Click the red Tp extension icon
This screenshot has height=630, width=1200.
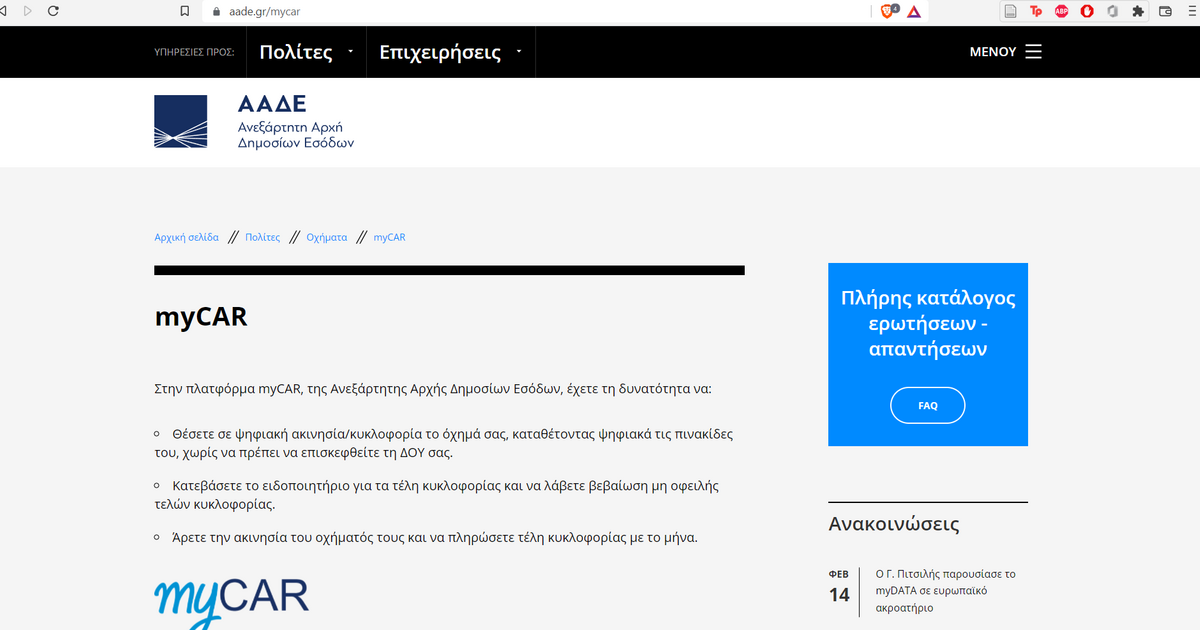click(1036, 11)
